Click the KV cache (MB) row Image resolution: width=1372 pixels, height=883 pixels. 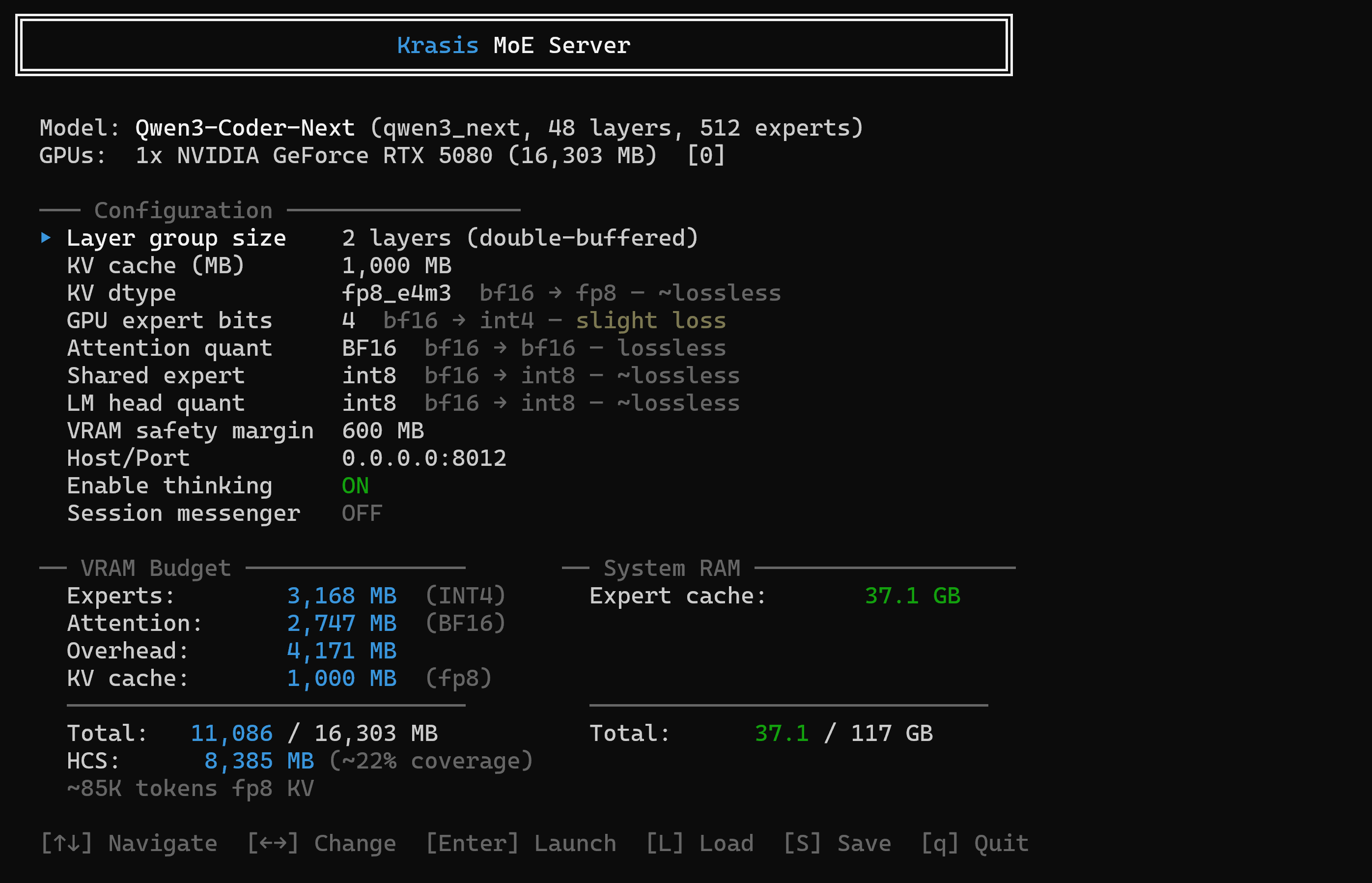[156, 265]
